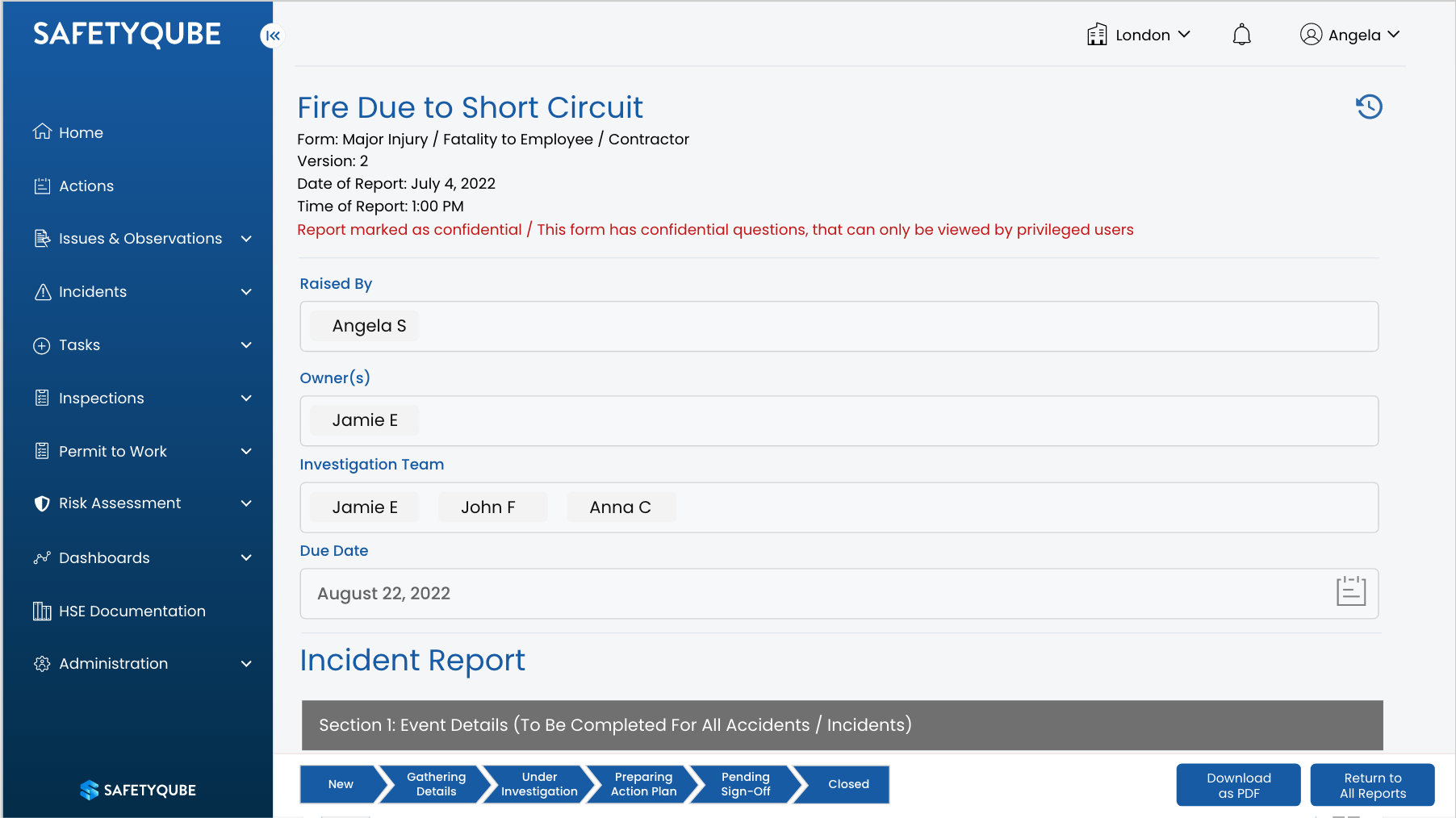Viewport: 1456px width, 818px height.
Task: Select the Under Investigation stage
Action: point(539,784)
